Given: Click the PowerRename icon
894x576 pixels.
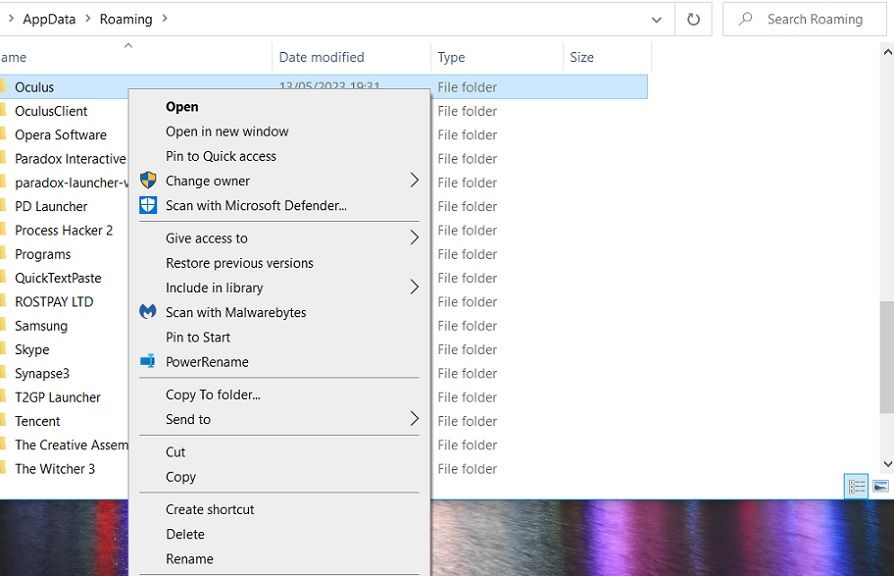Looking at the screenshot, I should (x=147, y=362).
